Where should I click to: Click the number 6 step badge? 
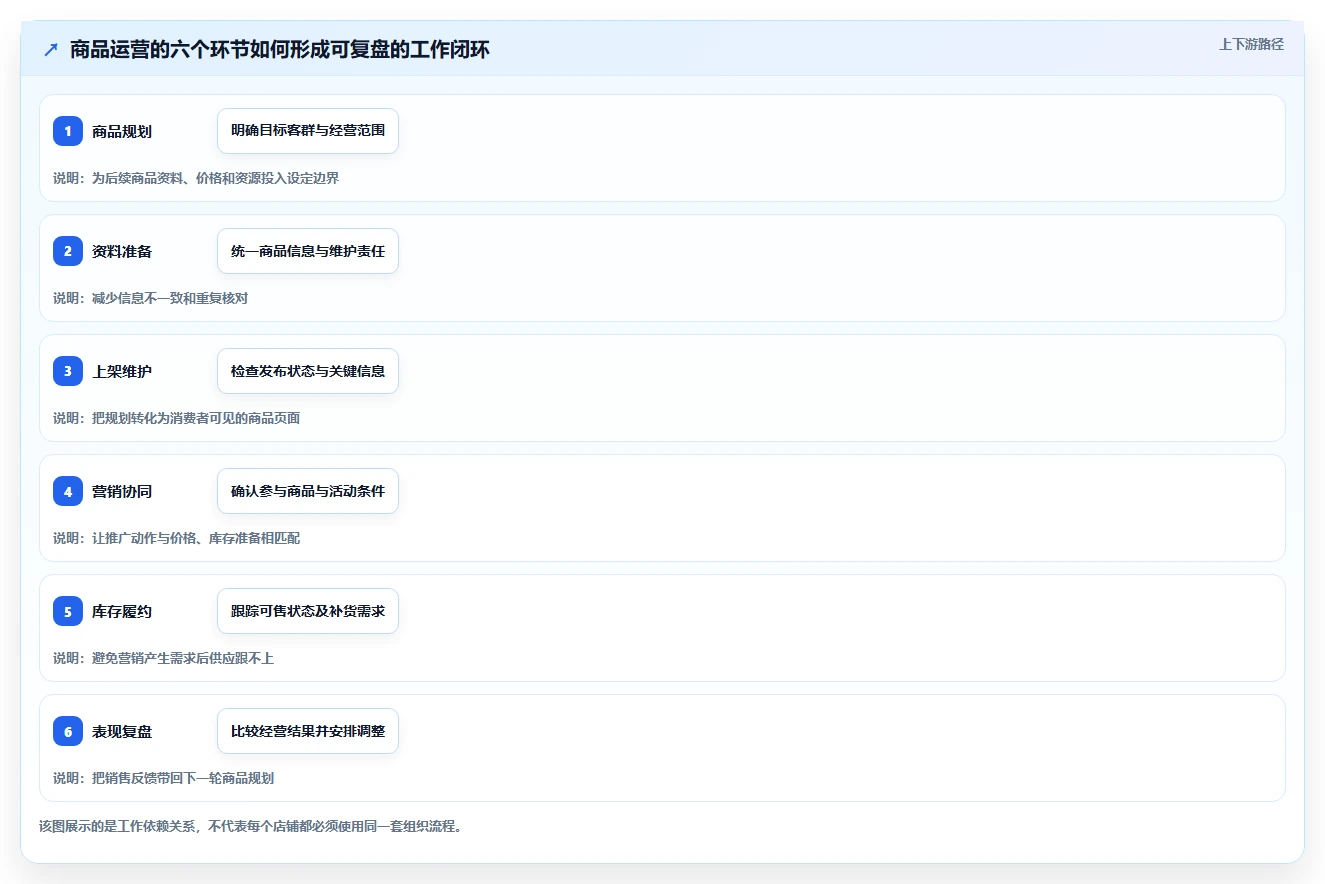coord(68,731)
